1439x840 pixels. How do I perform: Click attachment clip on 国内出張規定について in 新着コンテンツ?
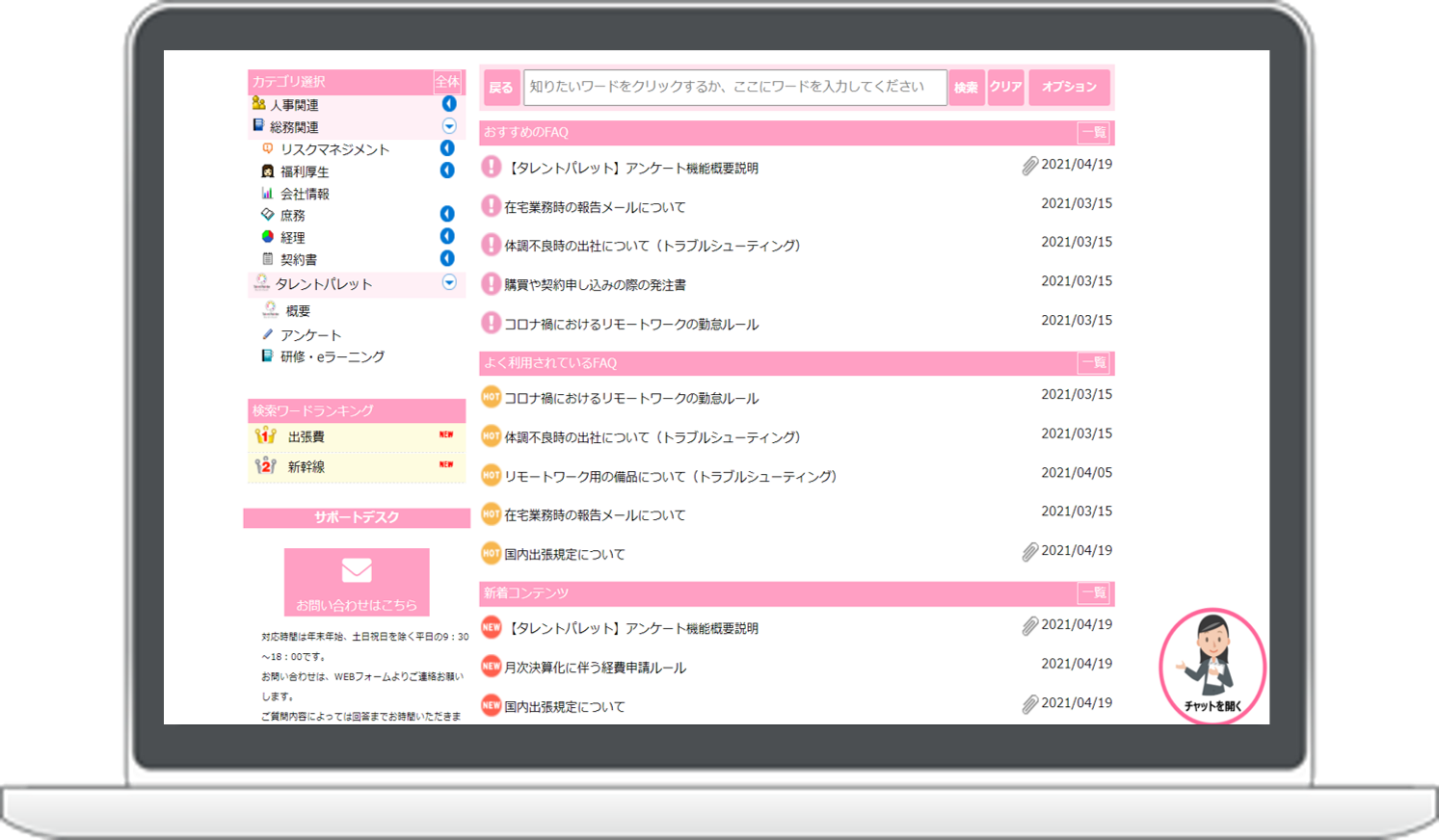(1029, 705)
